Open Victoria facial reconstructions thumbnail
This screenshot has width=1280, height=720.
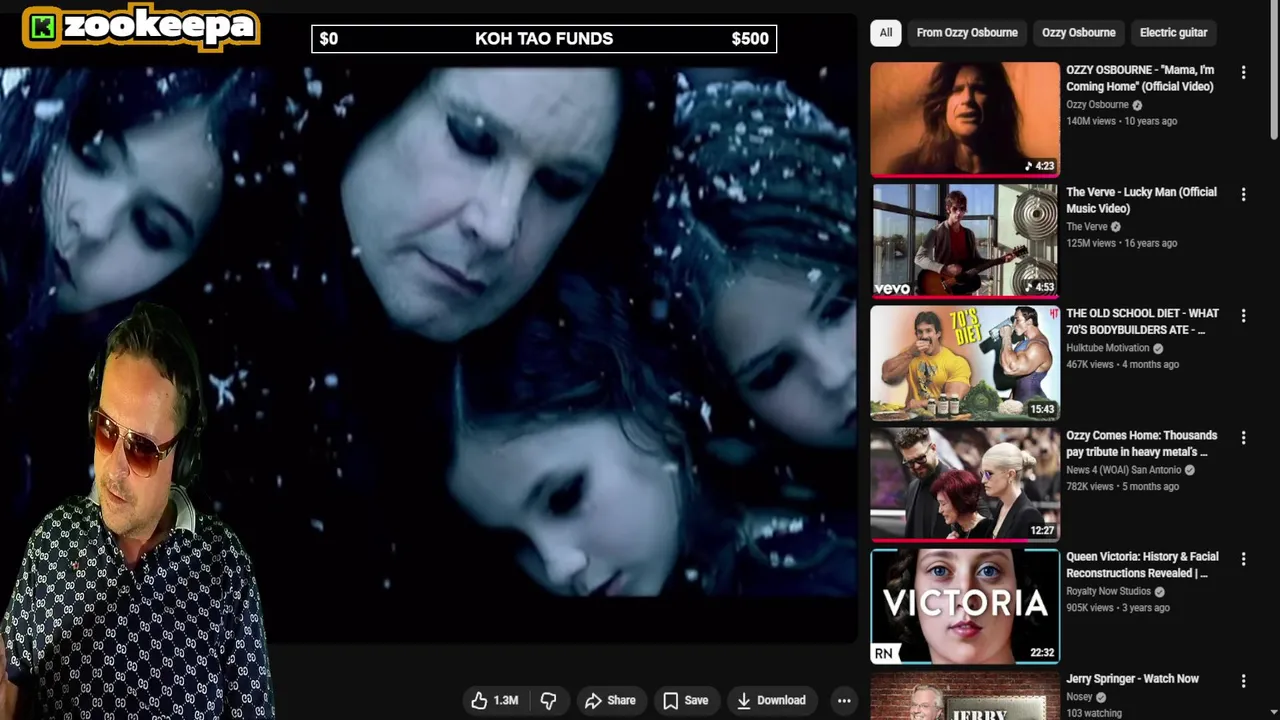965,606
